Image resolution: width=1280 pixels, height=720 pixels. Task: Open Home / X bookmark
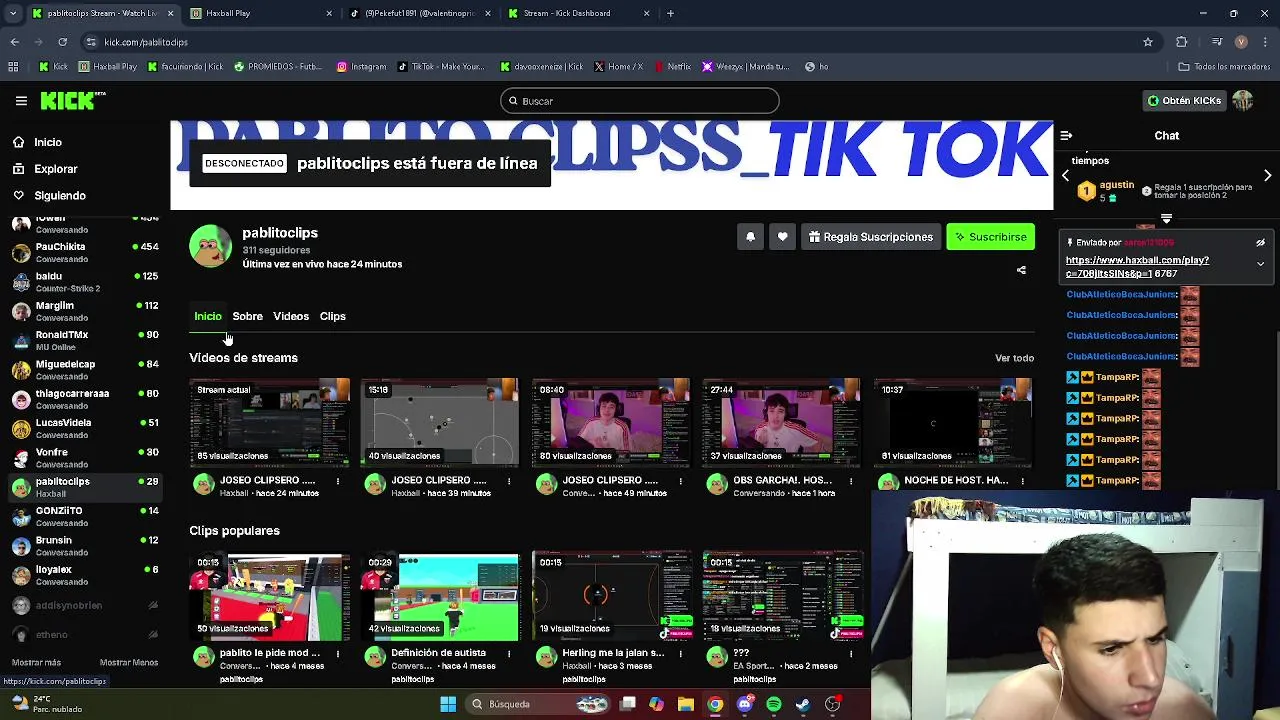point(619,67)
